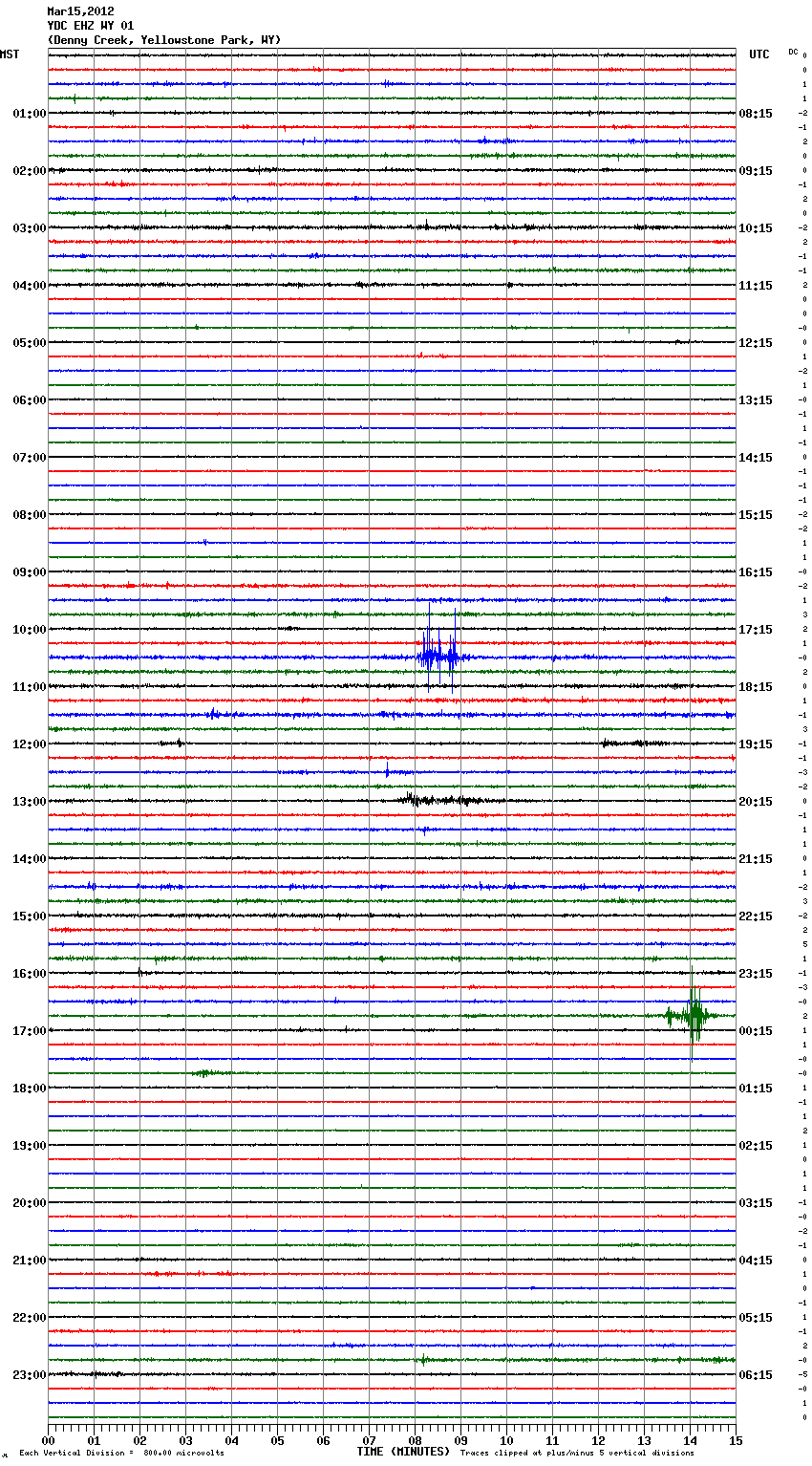Select the 07:00 MST row label
The height and width of the screenshot is (1466, 812).
pyautogui.click(x=30, y=458)
